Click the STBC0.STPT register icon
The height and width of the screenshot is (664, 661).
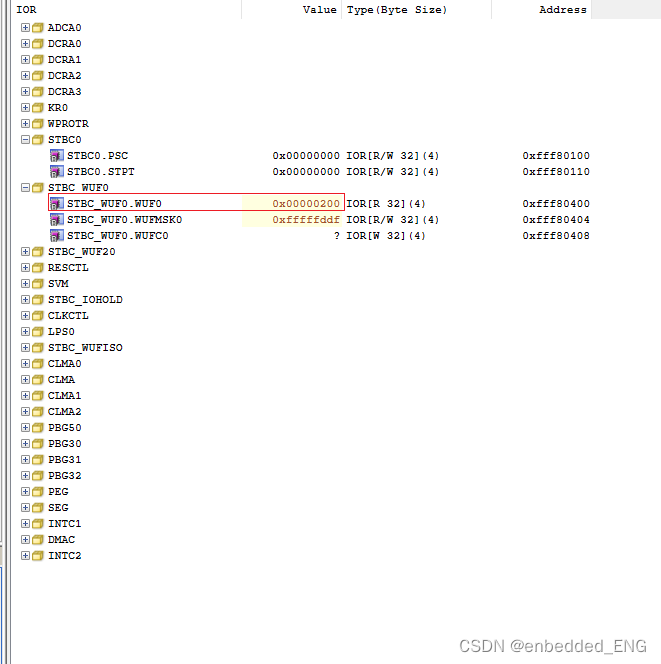tap(56, 172)
